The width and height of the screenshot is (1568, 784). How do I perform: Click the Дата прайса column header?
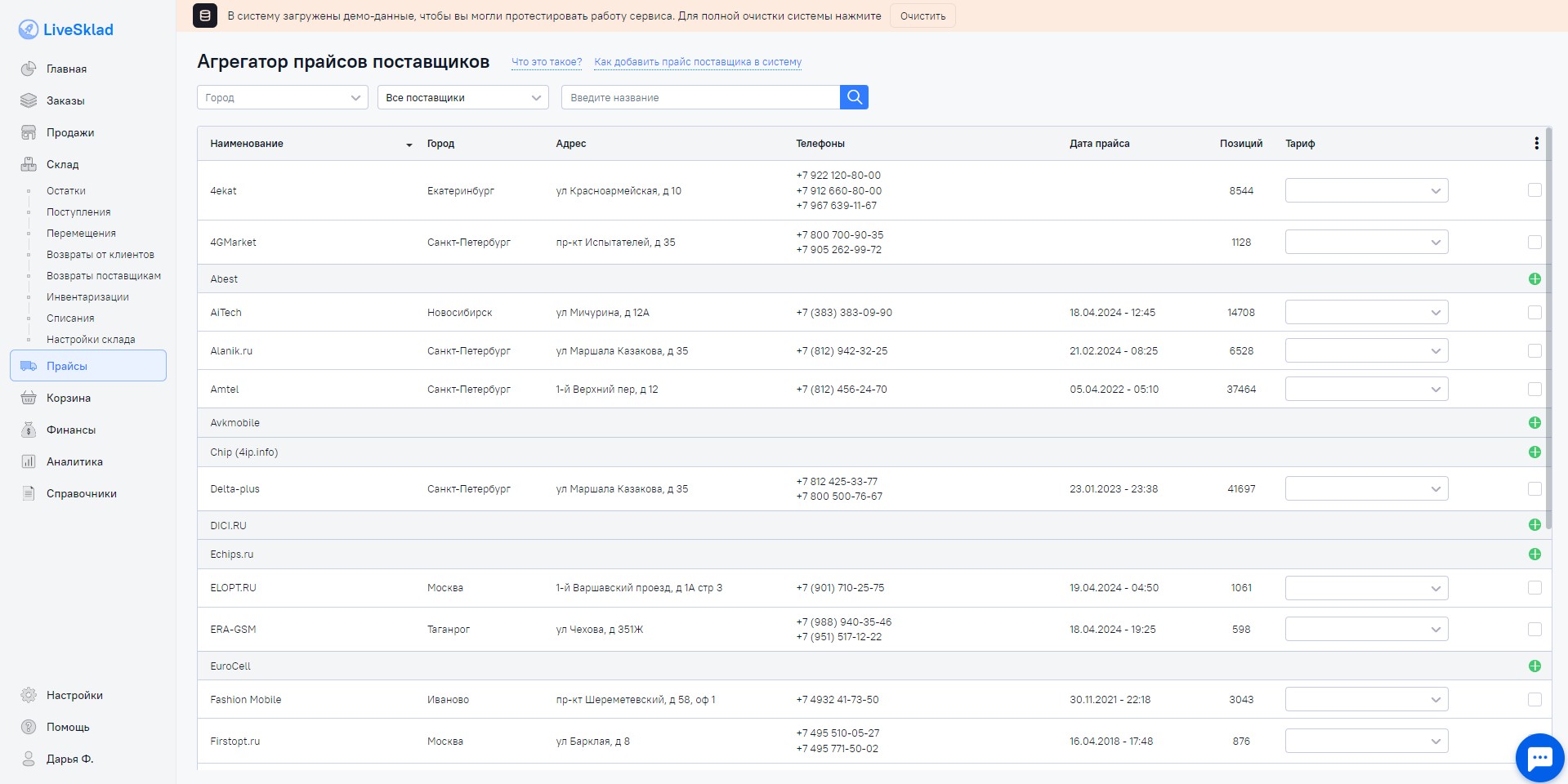click(1099, 144)
